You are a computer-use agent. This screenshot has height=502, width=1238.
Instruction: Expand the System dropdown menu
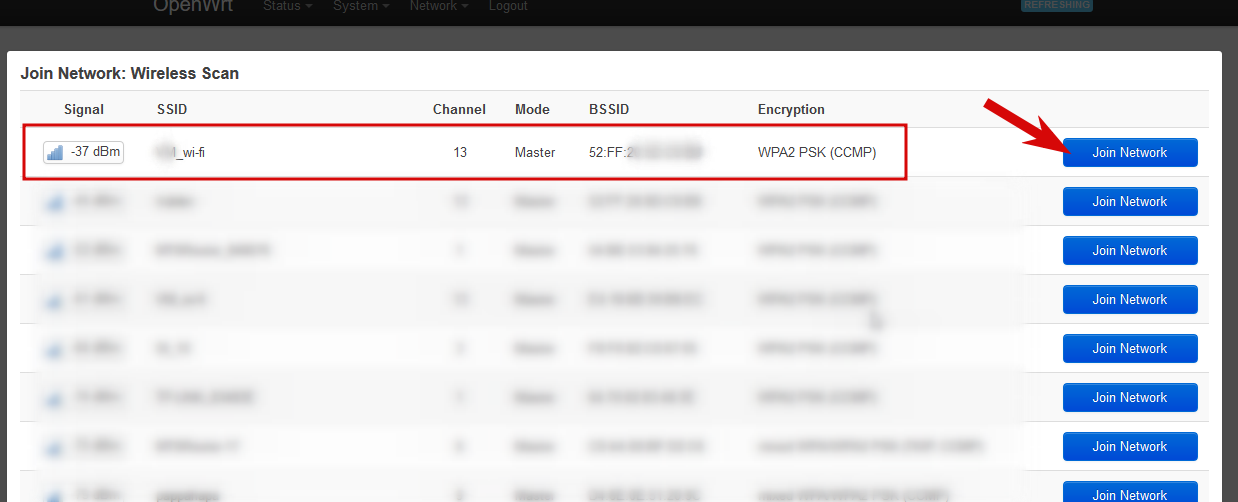pos(362,6)
